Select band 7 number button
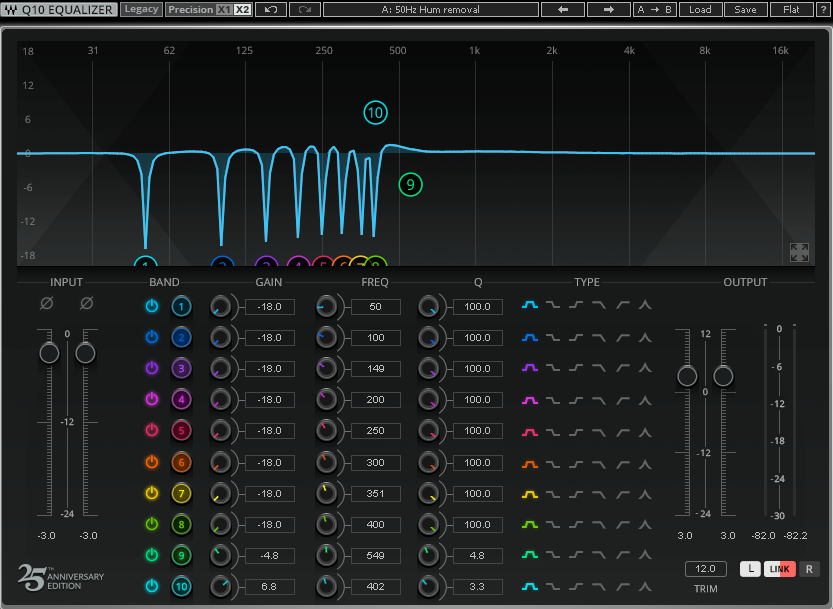 pos(181,494)
